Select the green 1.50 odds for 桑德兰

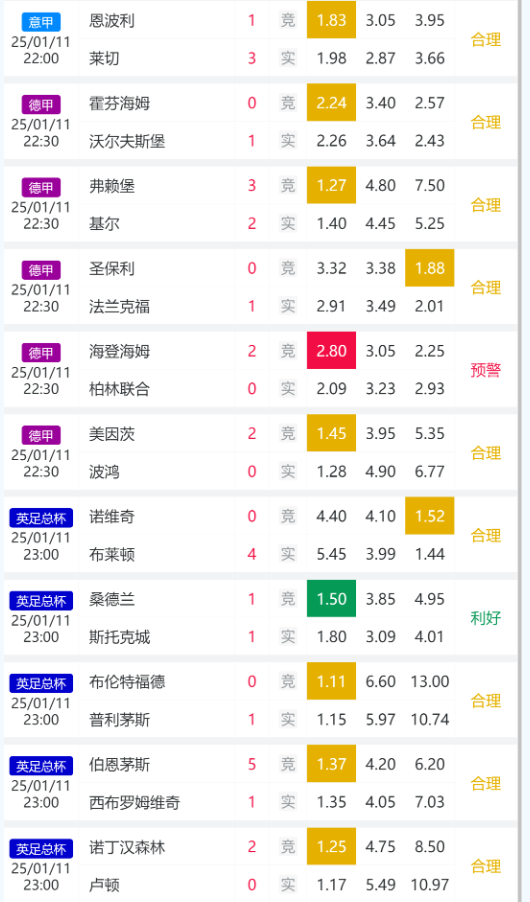pos(331,598)
